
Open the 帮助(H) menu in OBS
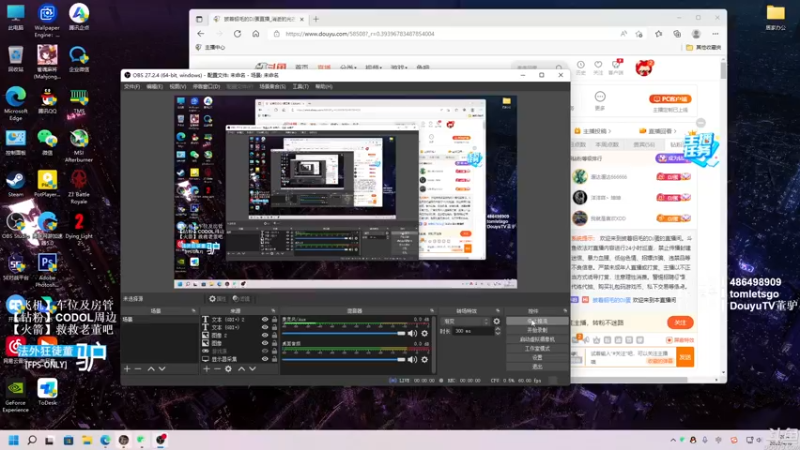pos(323,87)
